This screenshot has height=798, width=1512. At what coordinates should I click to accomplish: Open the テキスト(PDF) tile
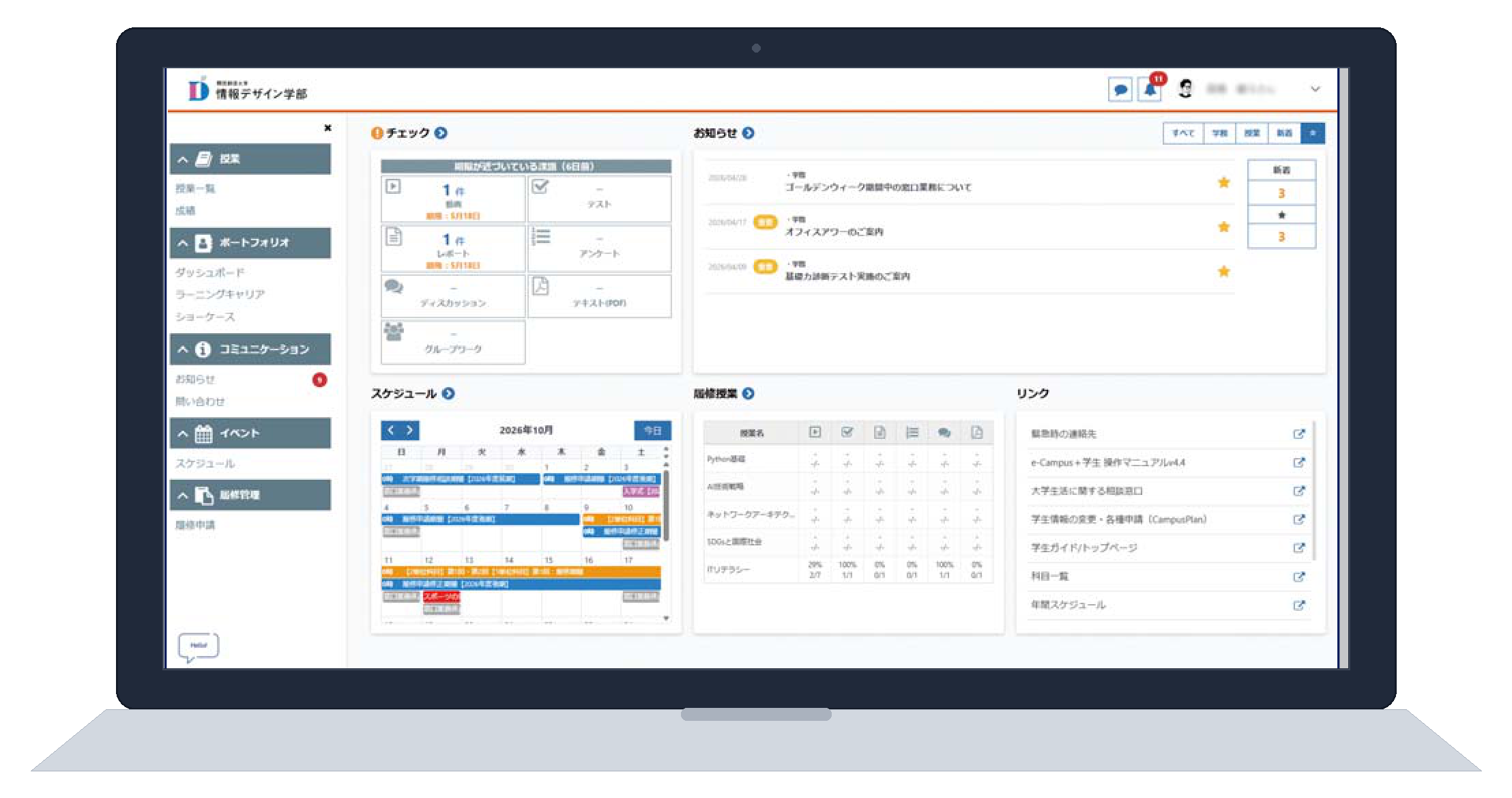tap(599, 296)
